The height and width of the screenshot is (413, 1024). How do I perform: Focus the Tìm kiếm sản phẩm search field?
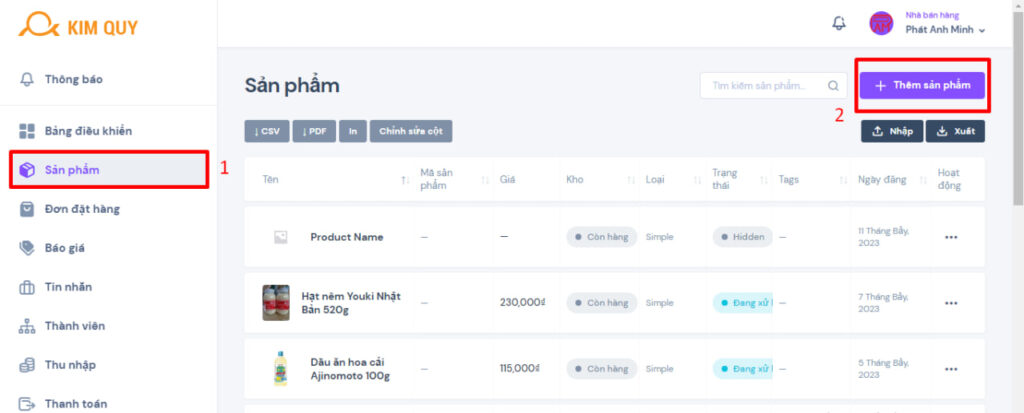point(773,86)
